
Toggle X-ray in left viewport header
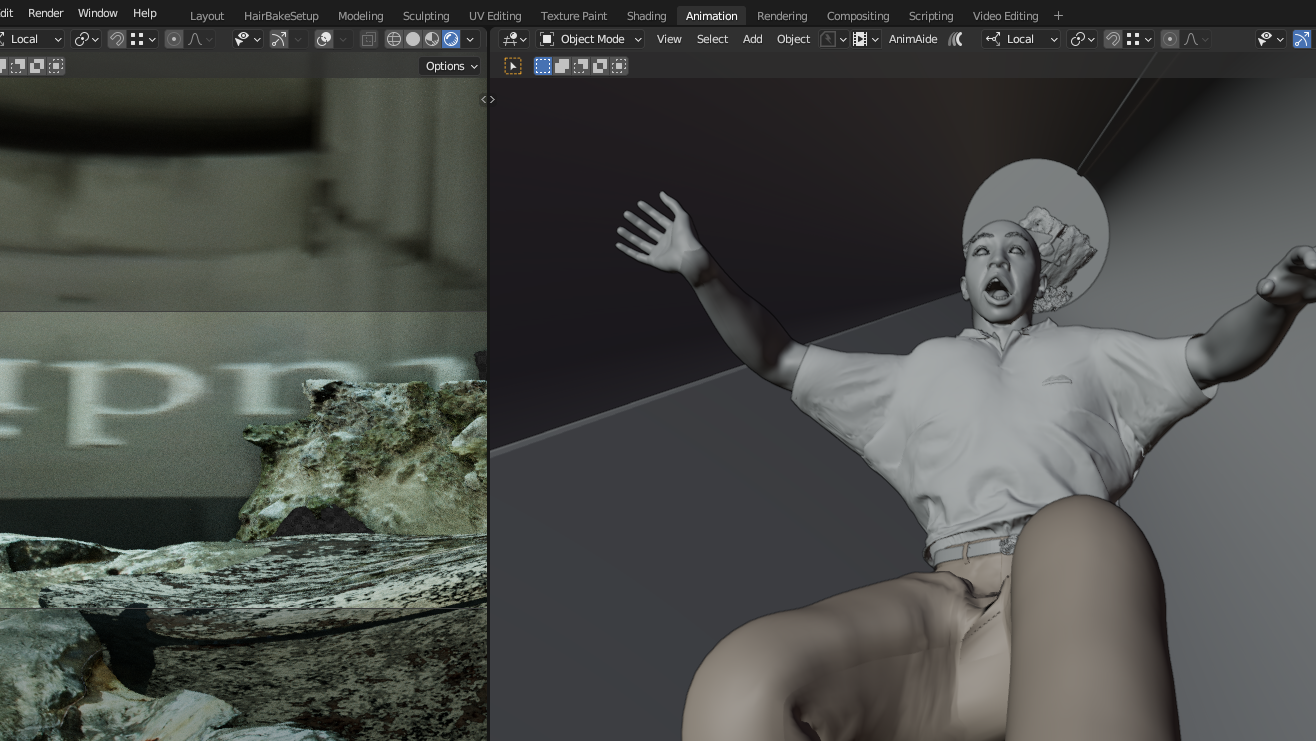368,39
